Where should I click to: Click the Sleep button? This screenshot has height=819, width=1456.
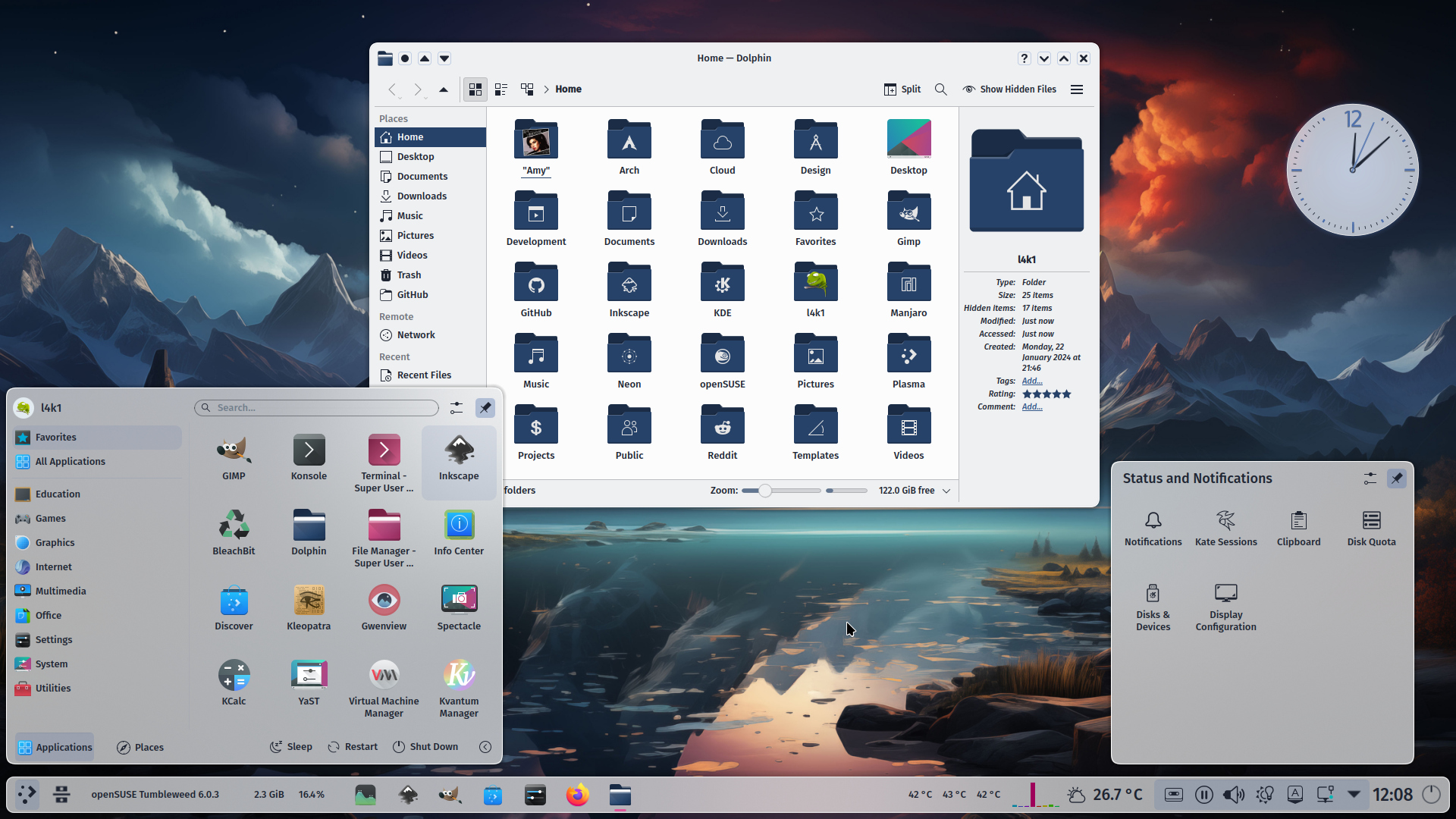(291, 747)
